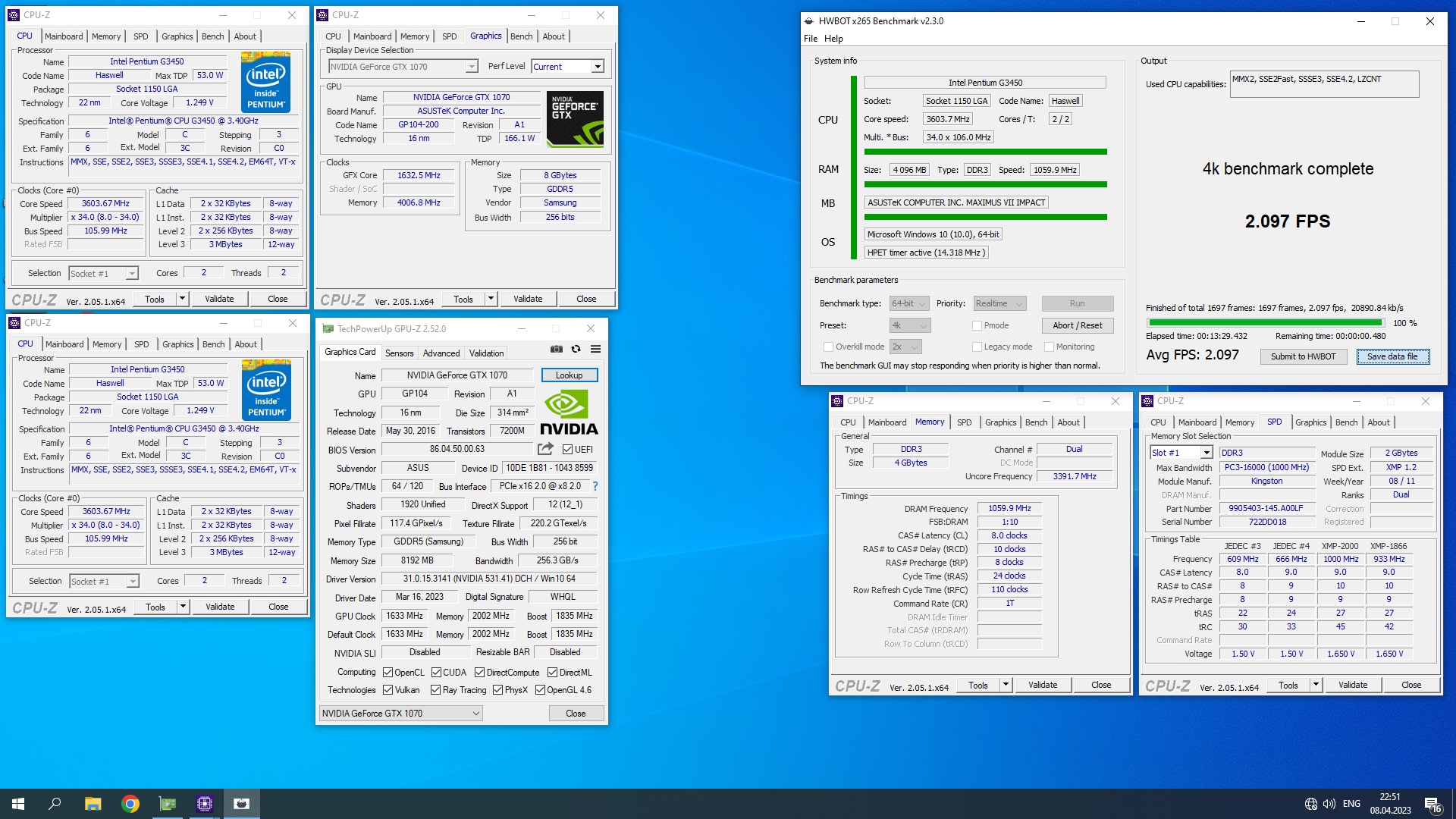
Task: Click Submit to HWBOT button
Action: (1303, 356)
